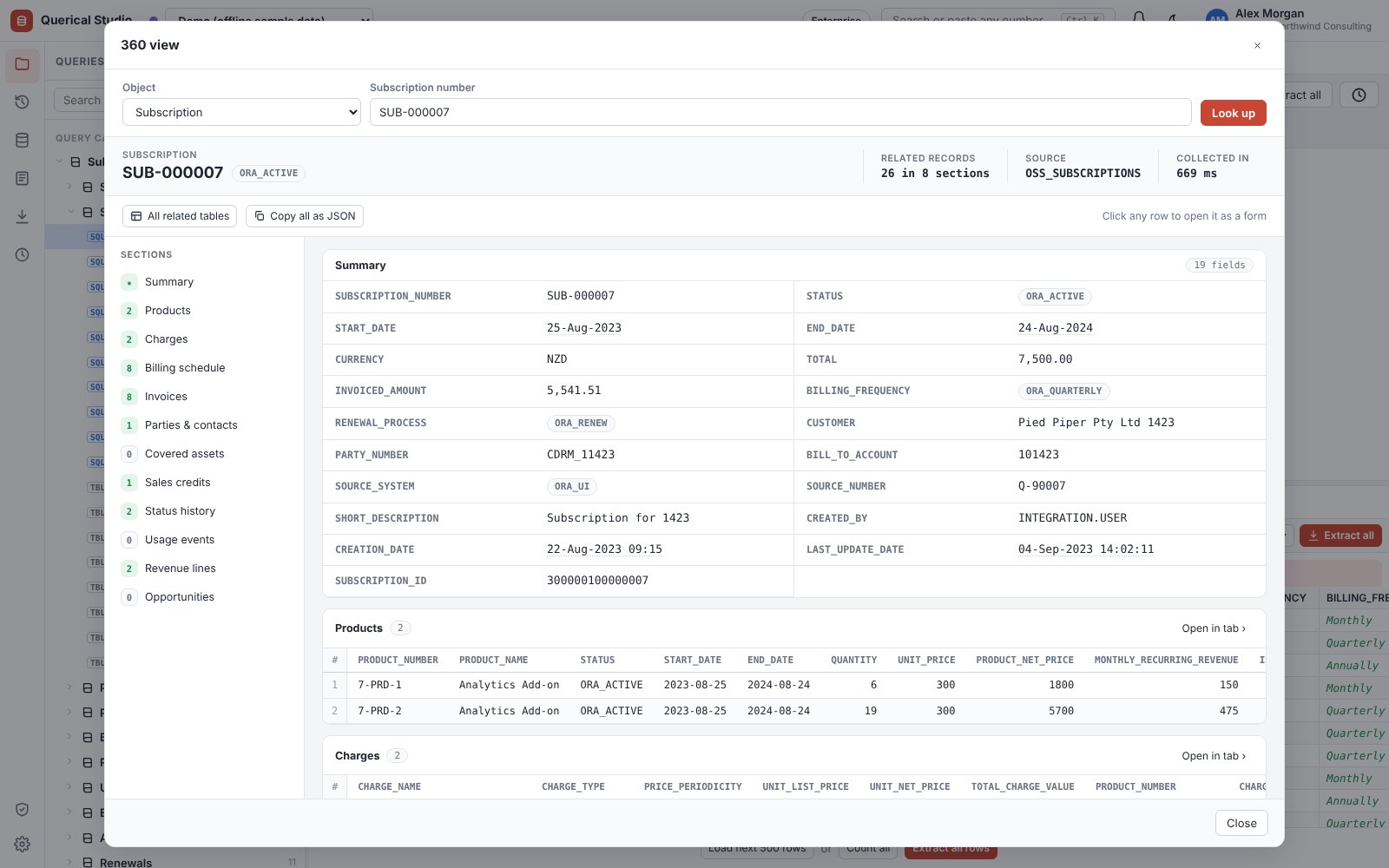1389x868 pixels.
Task: Click All related tables button
Action: click(180, 216)
